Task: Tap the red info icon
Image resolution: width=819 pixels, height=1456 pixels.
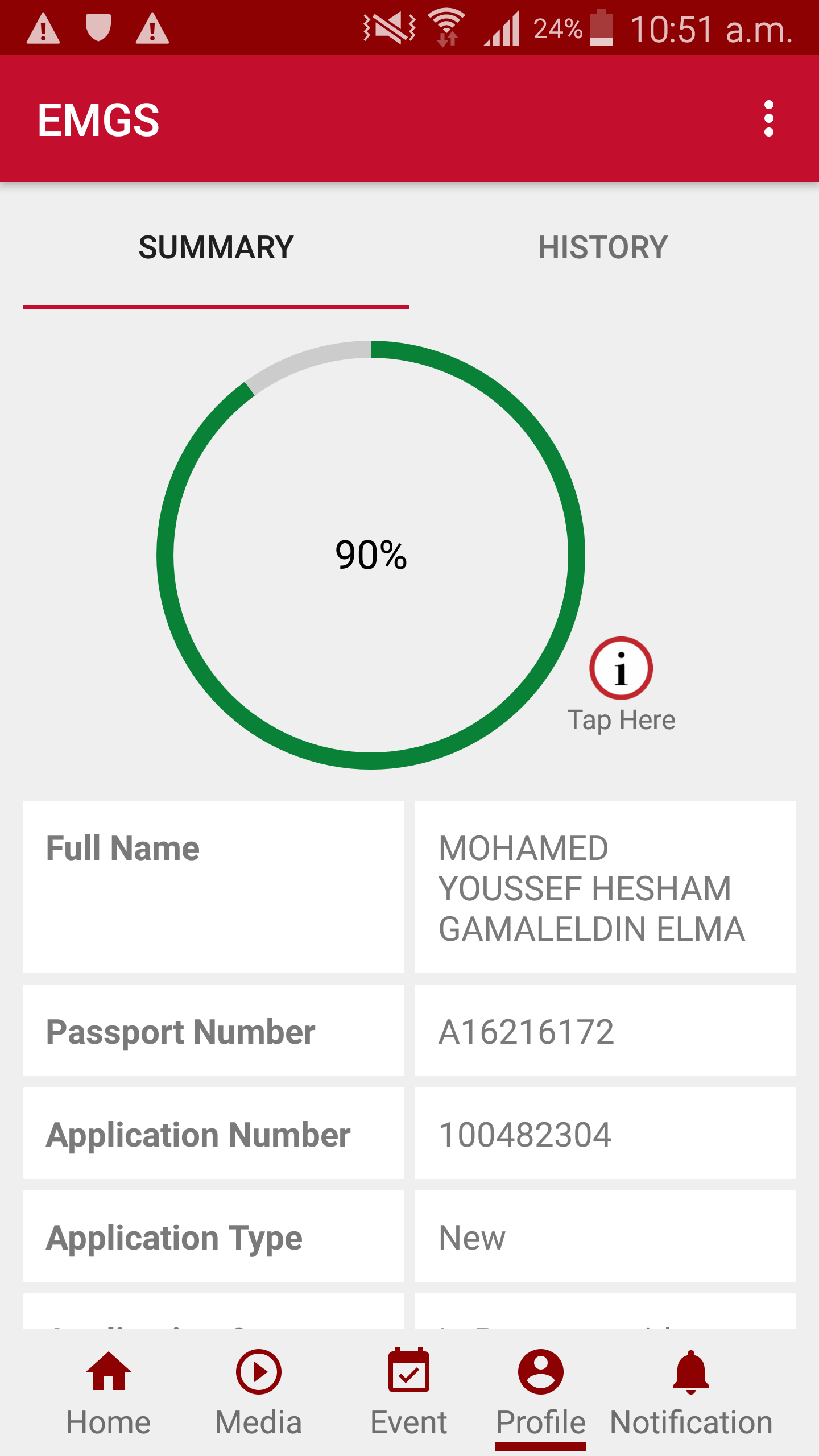Action: 621,668
